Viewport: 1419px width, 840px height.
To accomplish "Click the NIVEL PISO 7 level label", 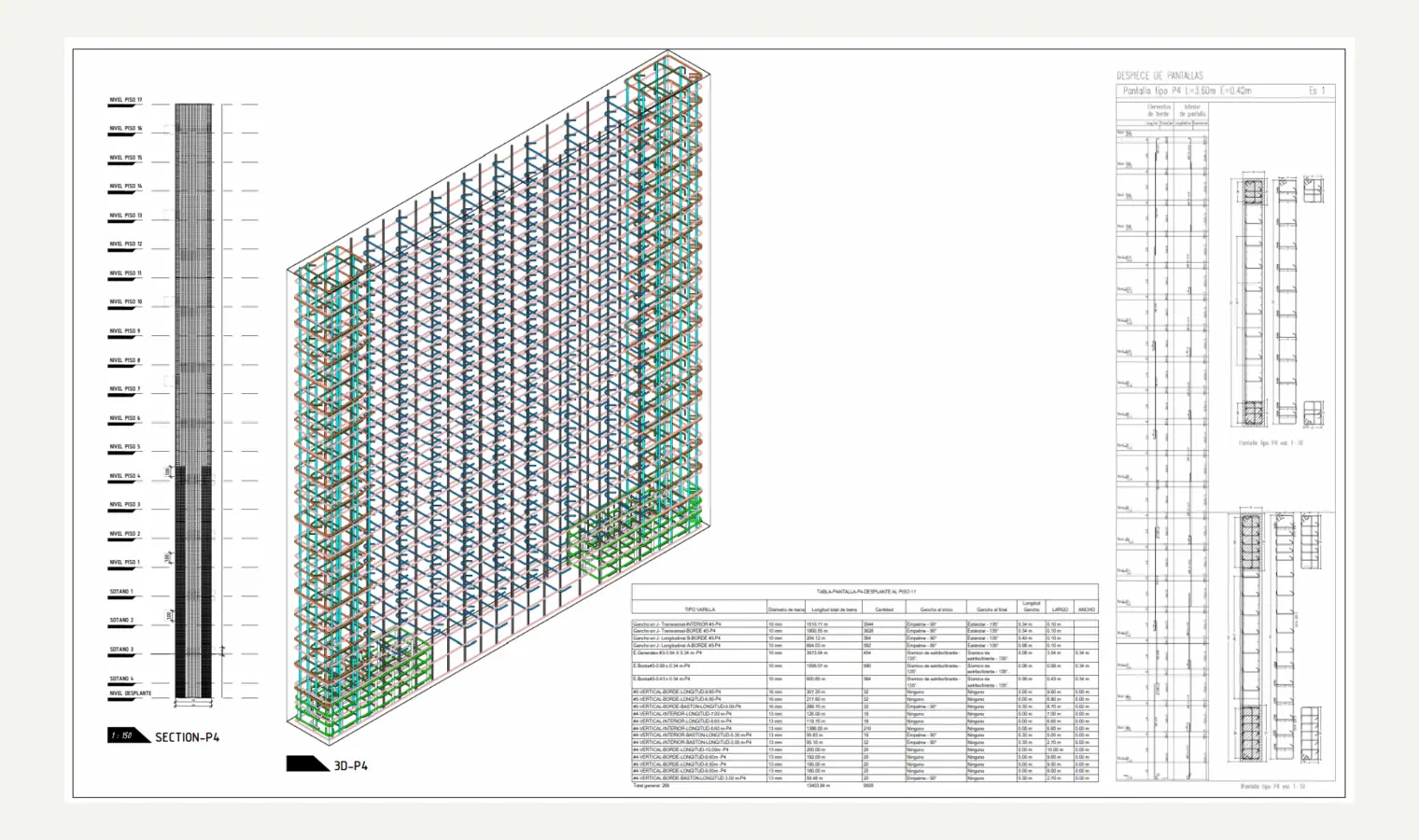I will (x=125, y=389).
